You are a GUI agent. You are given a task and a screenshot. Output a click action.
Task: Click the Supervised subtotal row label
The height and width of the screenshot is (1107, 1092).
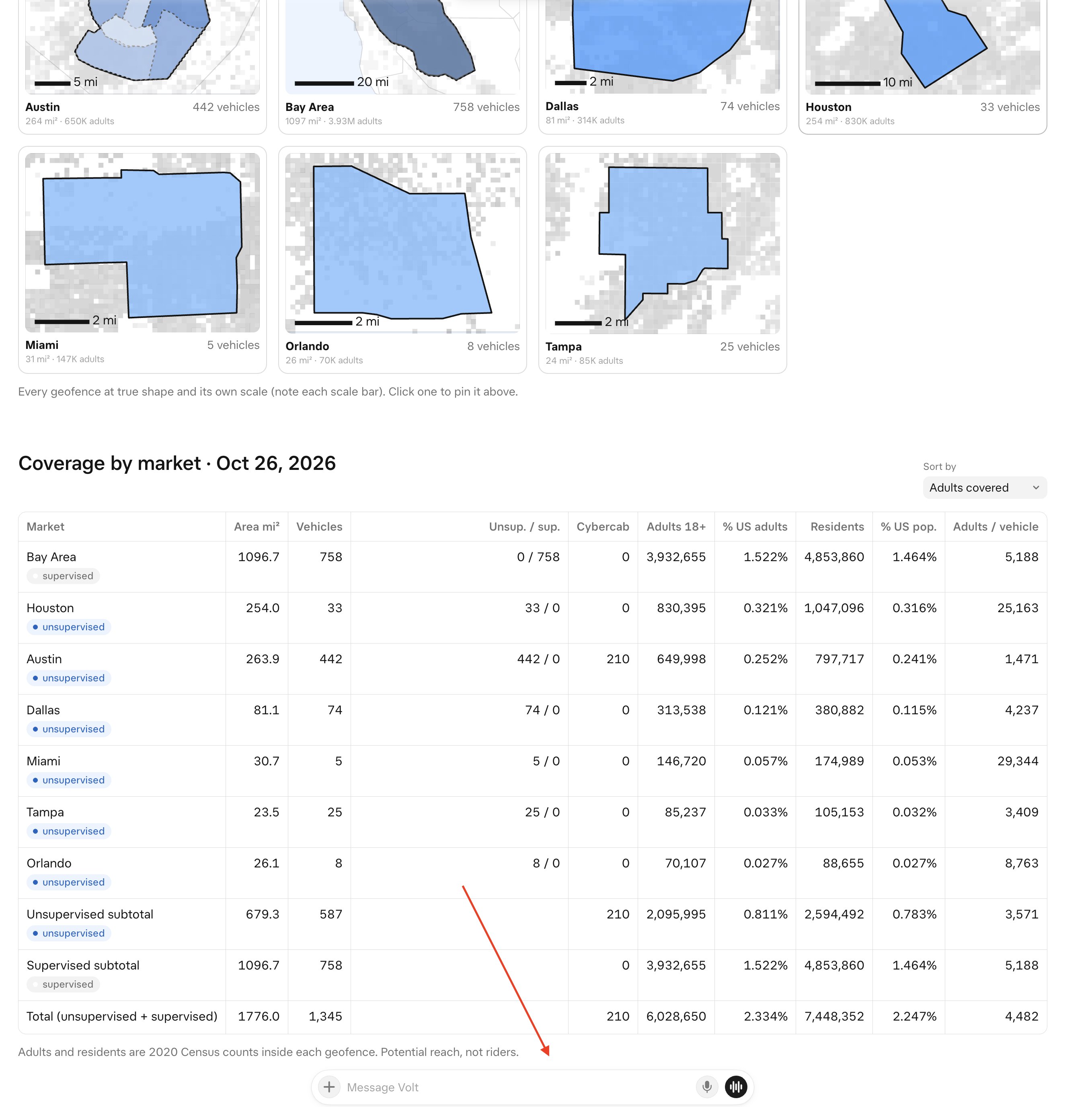[83, 965]
